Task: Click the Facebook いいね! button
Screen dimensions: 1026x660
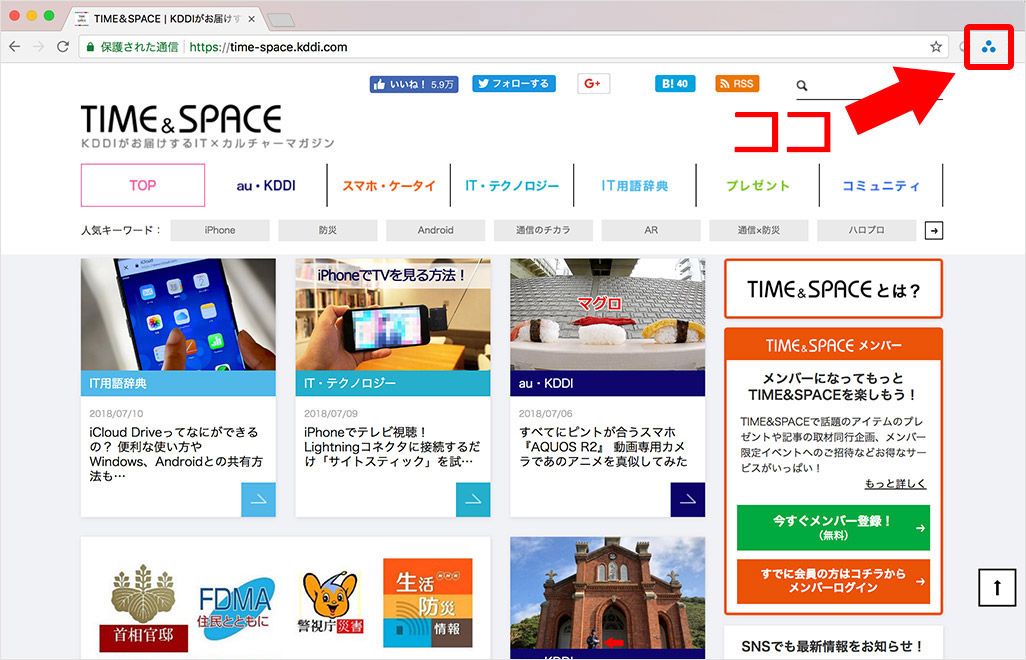Action: 414,84
